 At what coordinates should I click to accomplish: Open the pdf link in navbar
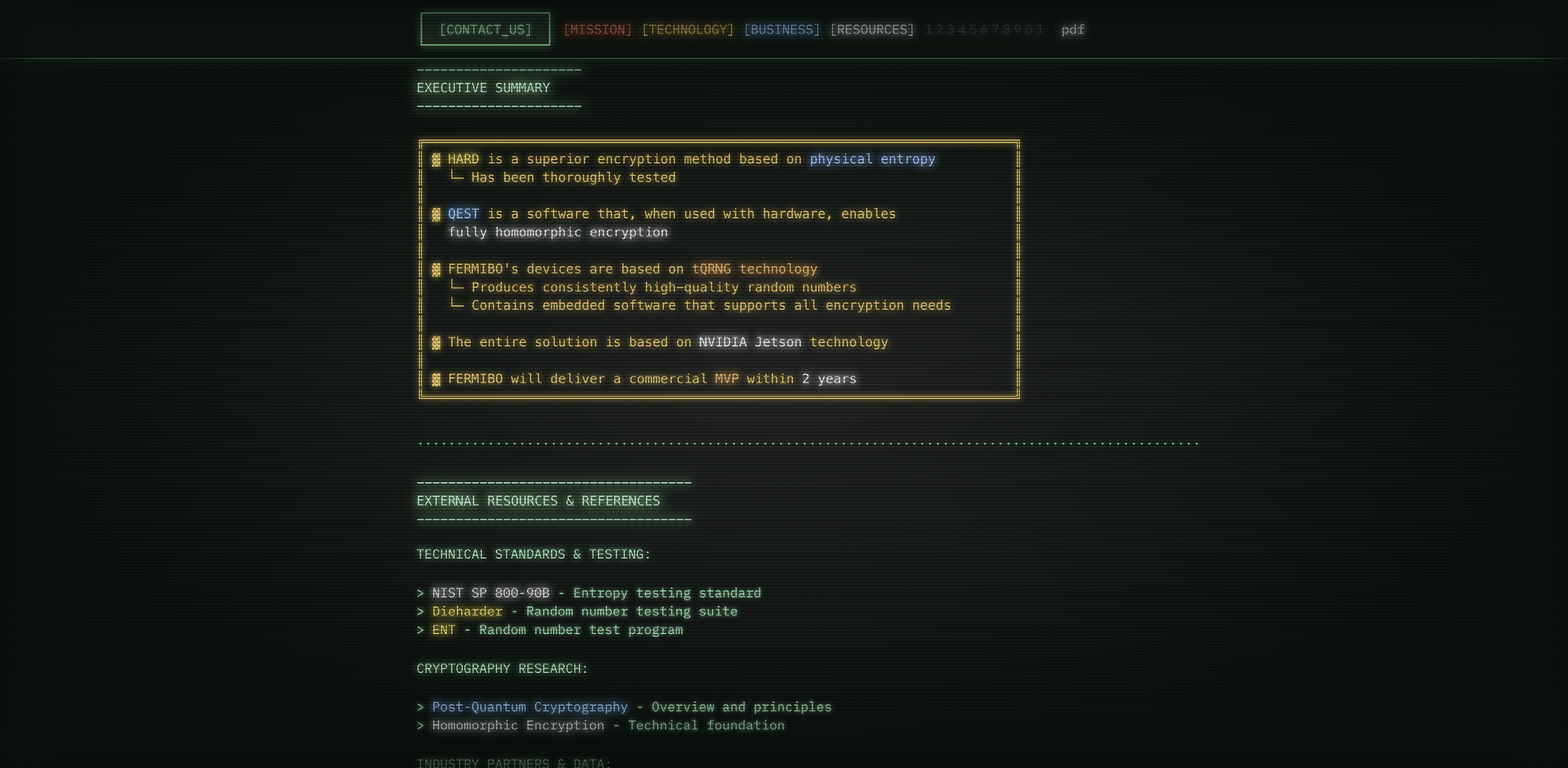1073,29
